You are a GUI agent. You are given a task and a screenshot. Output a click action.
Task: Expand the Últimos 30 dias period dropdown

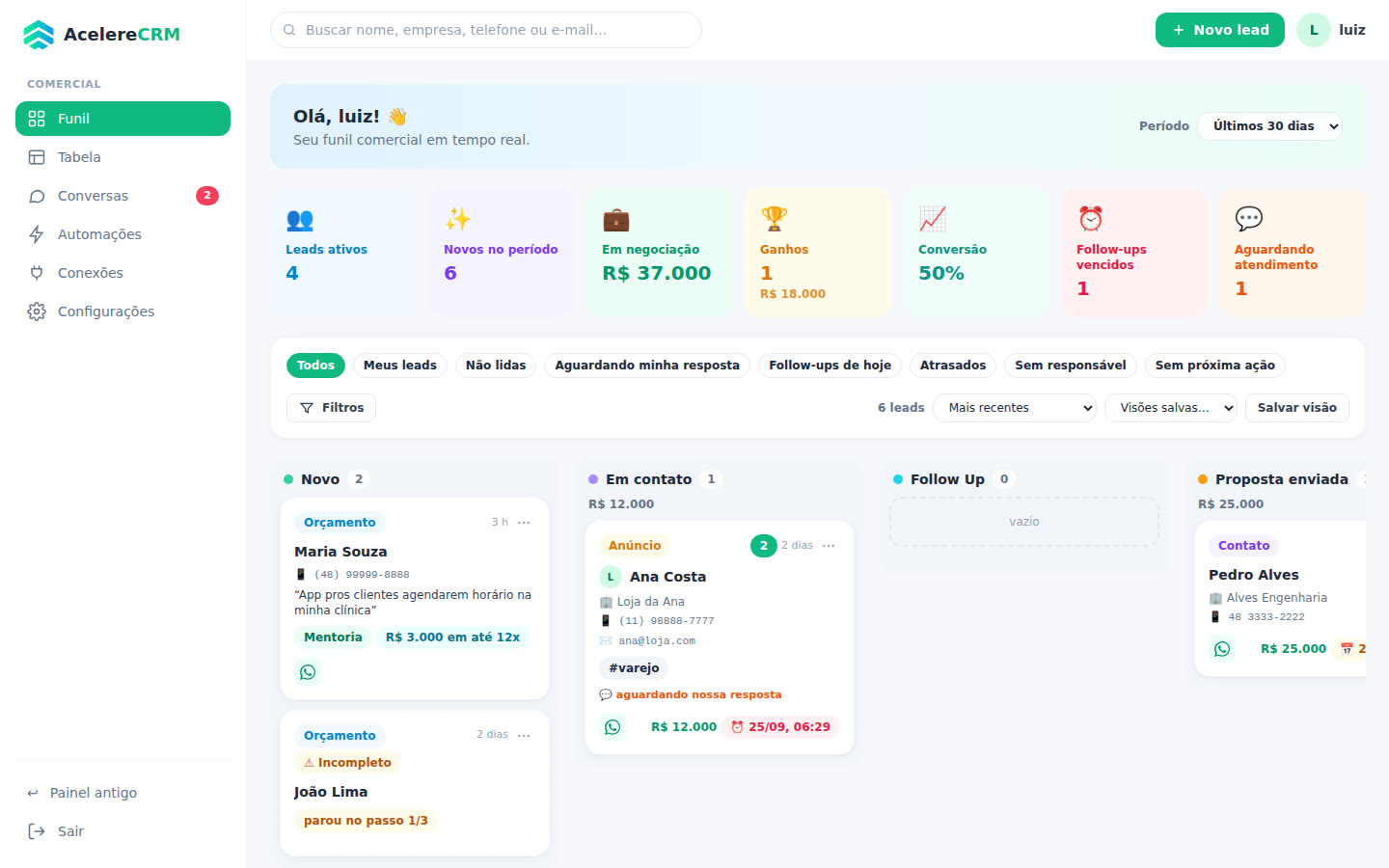tap(1269, 126)
